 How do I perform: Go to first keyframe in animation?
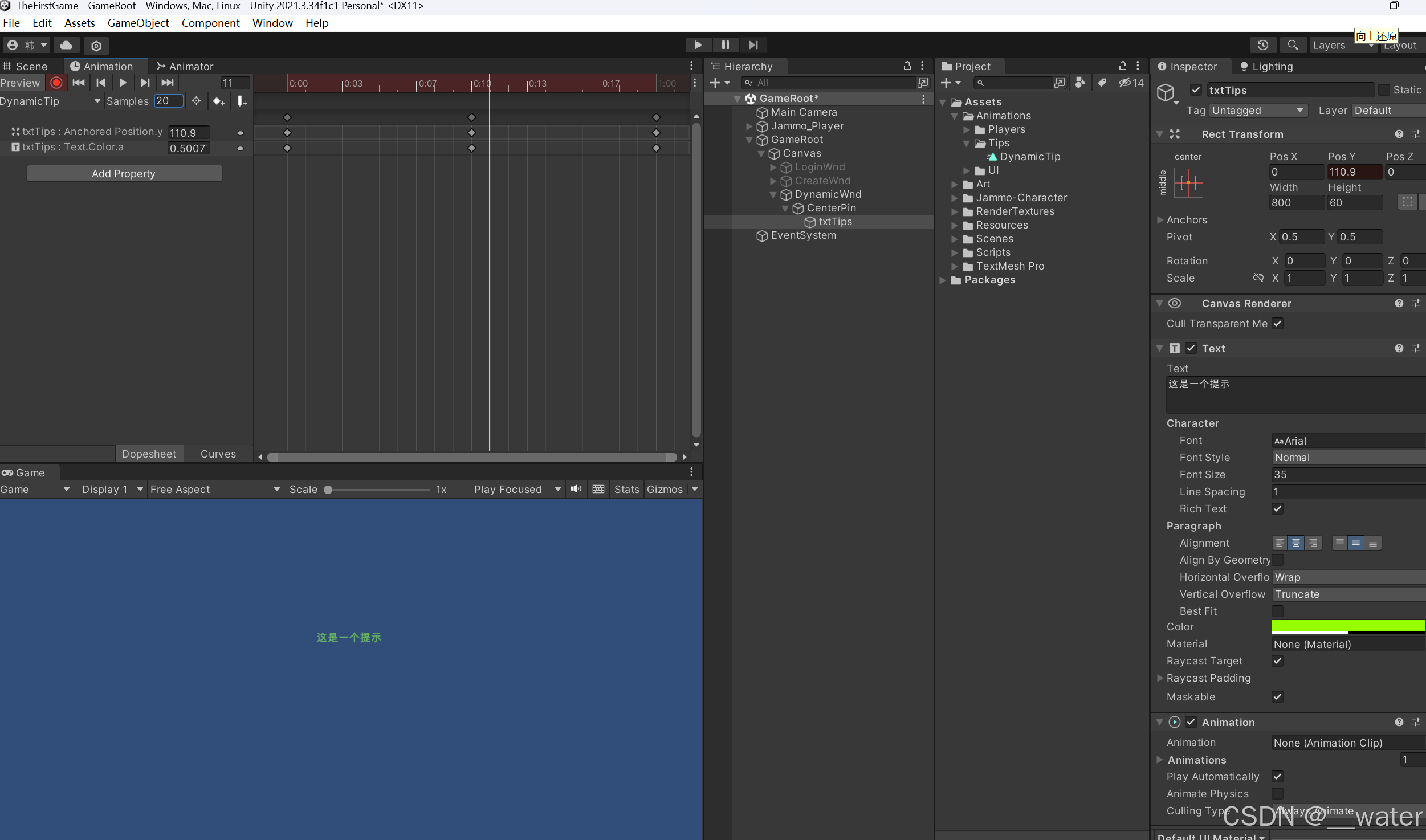[79, 83]
